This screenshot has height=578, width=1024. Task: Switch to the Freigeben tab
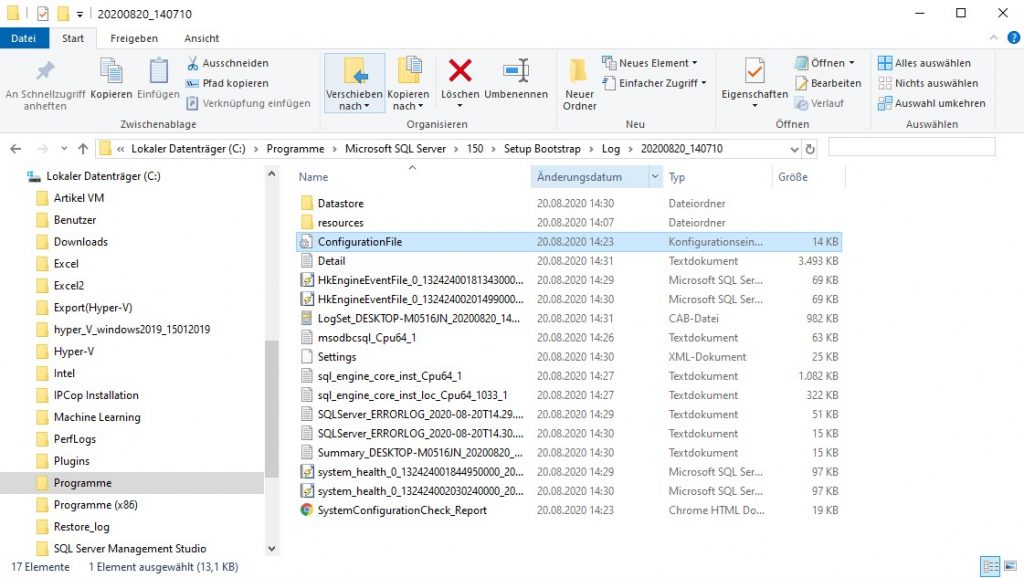pos(134,39)
